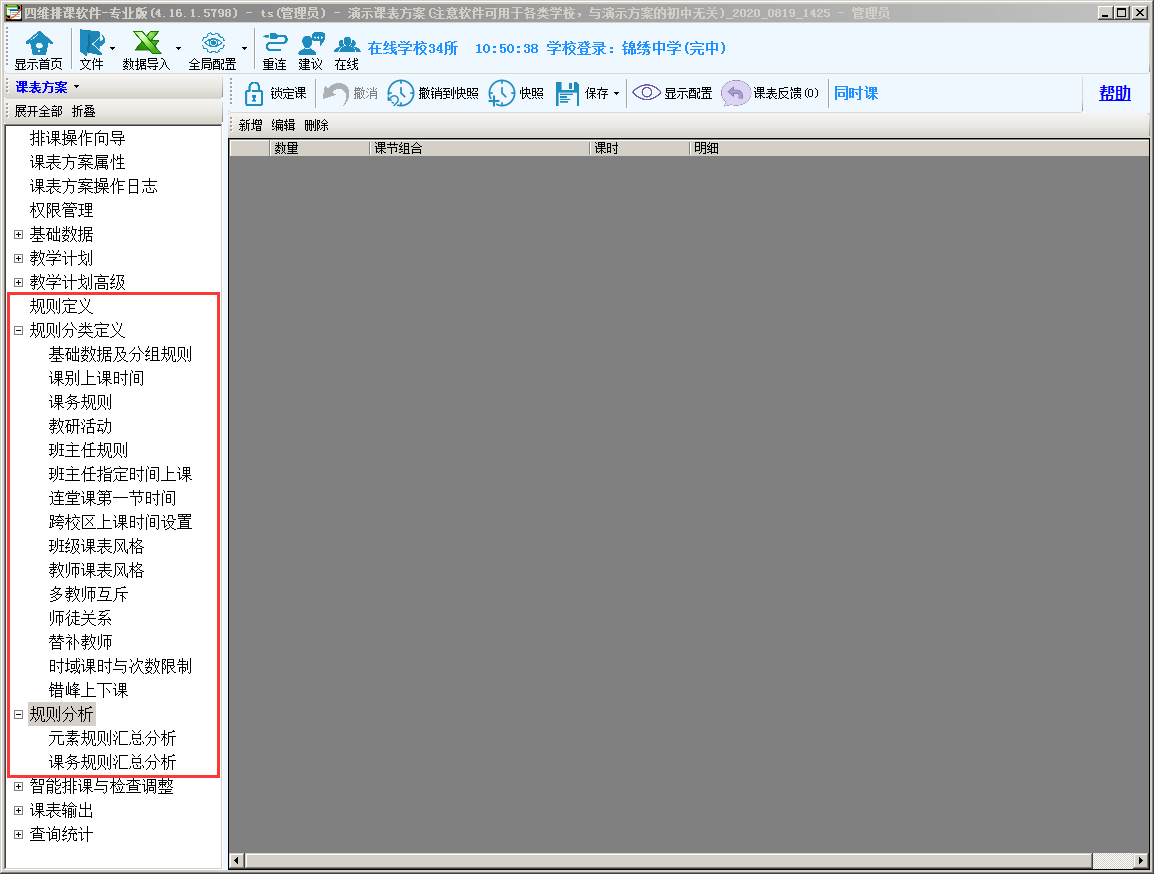This screenshot has width=1154, height=874.
Task: Click the 撤销到快照 icon
Action: pos(400,94)
